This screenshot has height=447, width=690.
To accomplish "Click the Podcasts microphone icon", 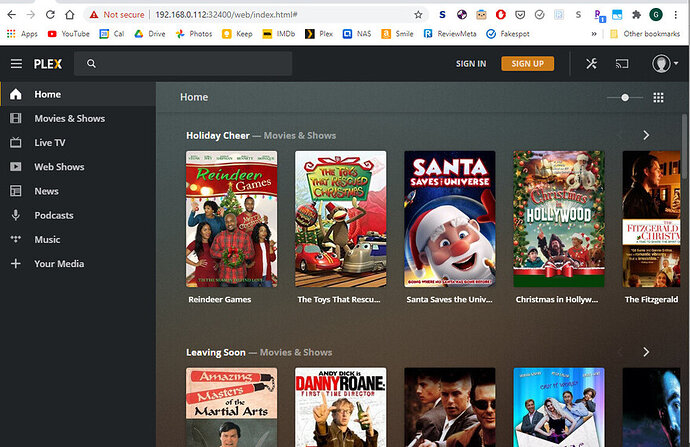I will pos(16,215).
